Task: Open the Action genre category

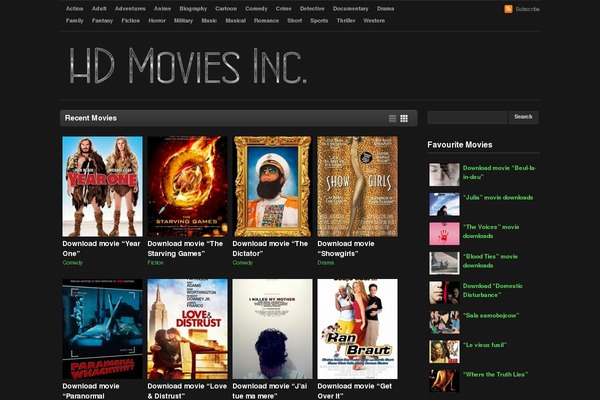Action: point(74,8)
